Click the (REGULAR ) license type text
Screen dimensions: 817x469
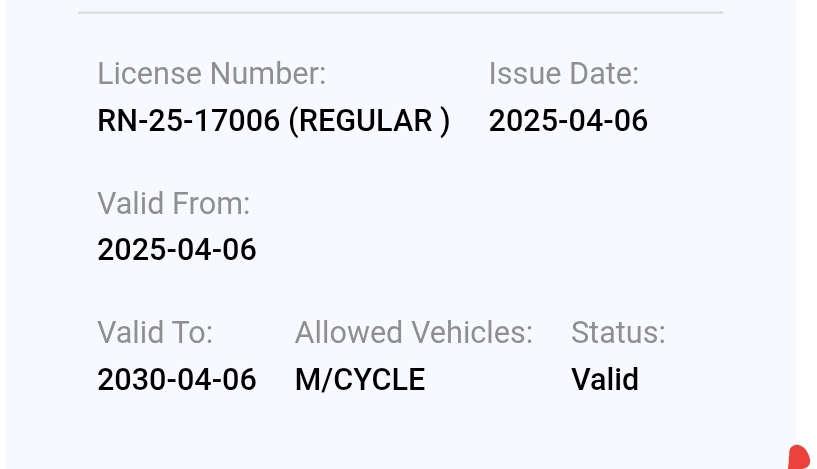(369, 121)
